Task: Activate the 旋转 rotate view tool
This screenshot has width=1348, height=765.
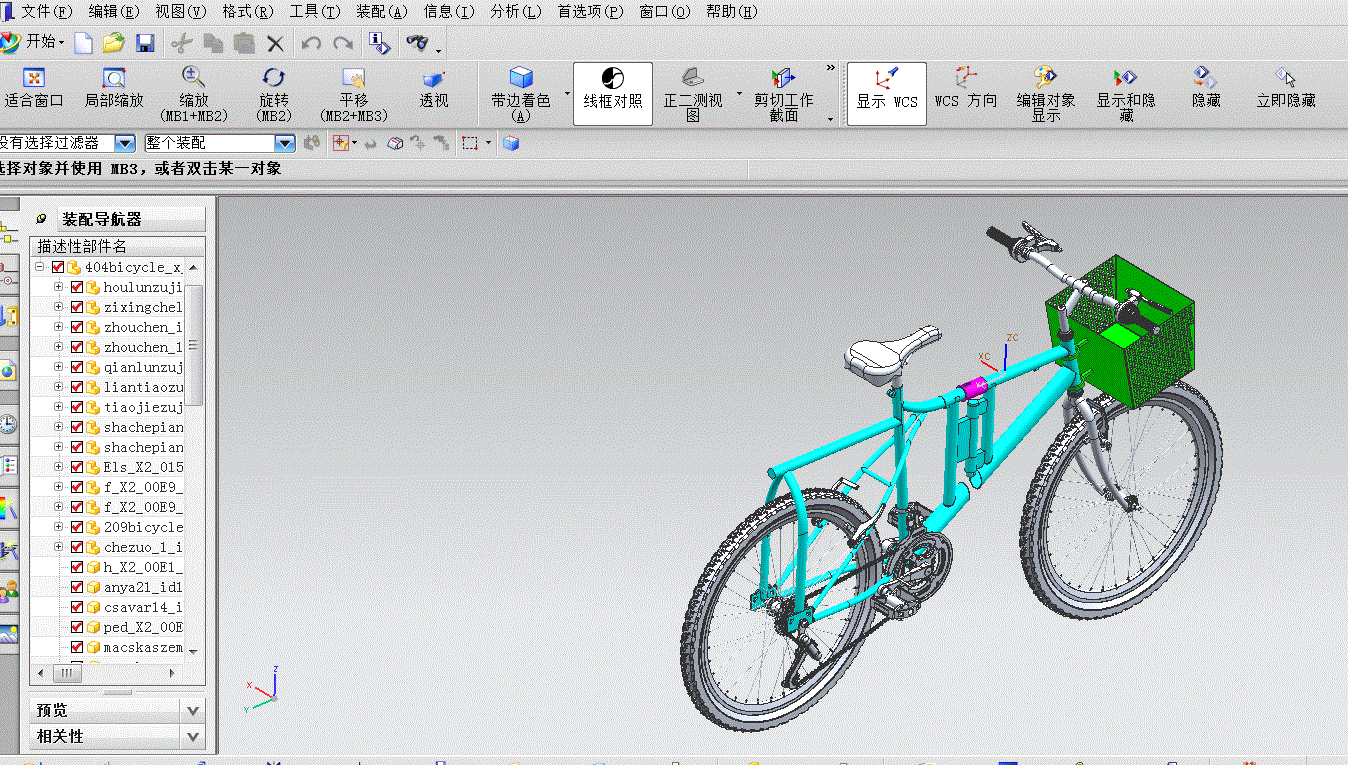Action: [273, 78]
